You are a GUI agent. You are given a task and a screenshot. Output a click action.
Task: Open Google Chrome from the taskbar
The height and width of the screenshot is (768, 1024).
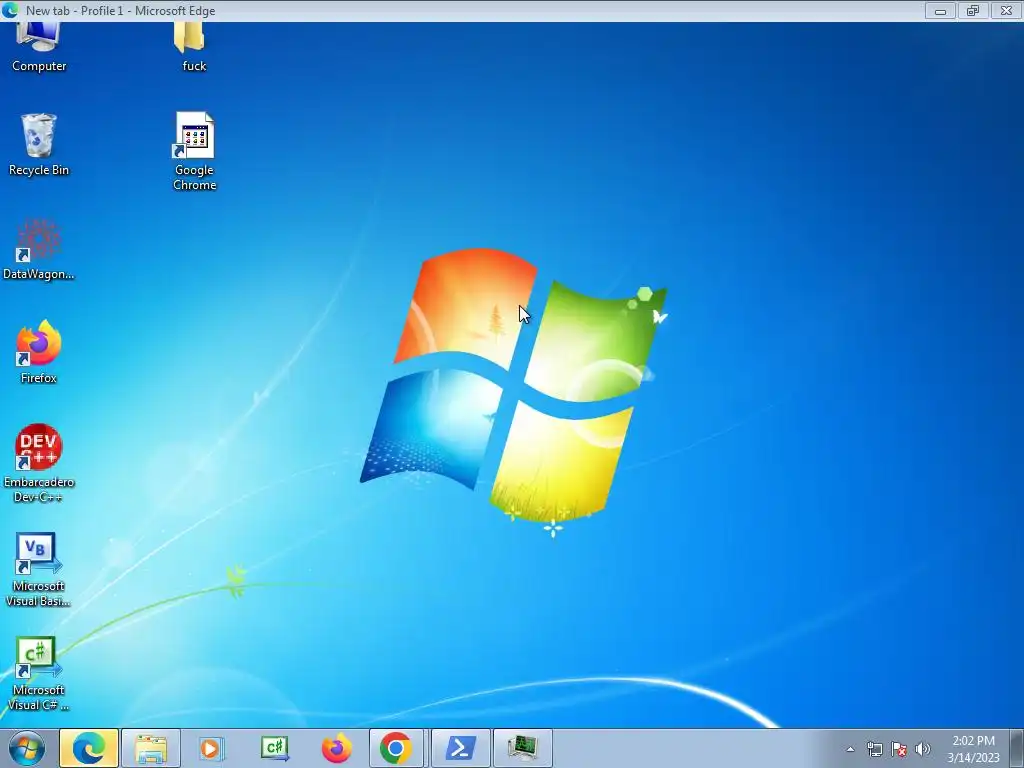click(396, 748)
